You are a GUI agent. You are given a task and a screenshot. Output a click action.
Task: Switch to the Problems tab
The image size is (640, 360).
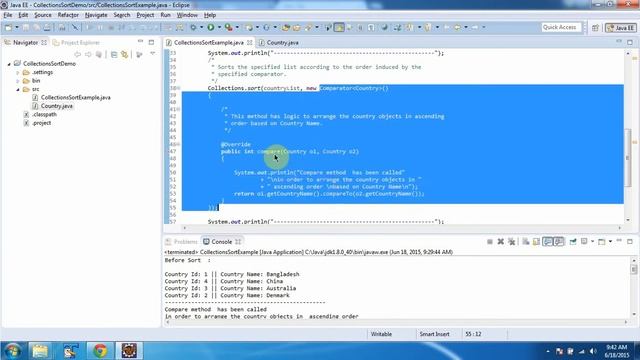coord(182,242)
